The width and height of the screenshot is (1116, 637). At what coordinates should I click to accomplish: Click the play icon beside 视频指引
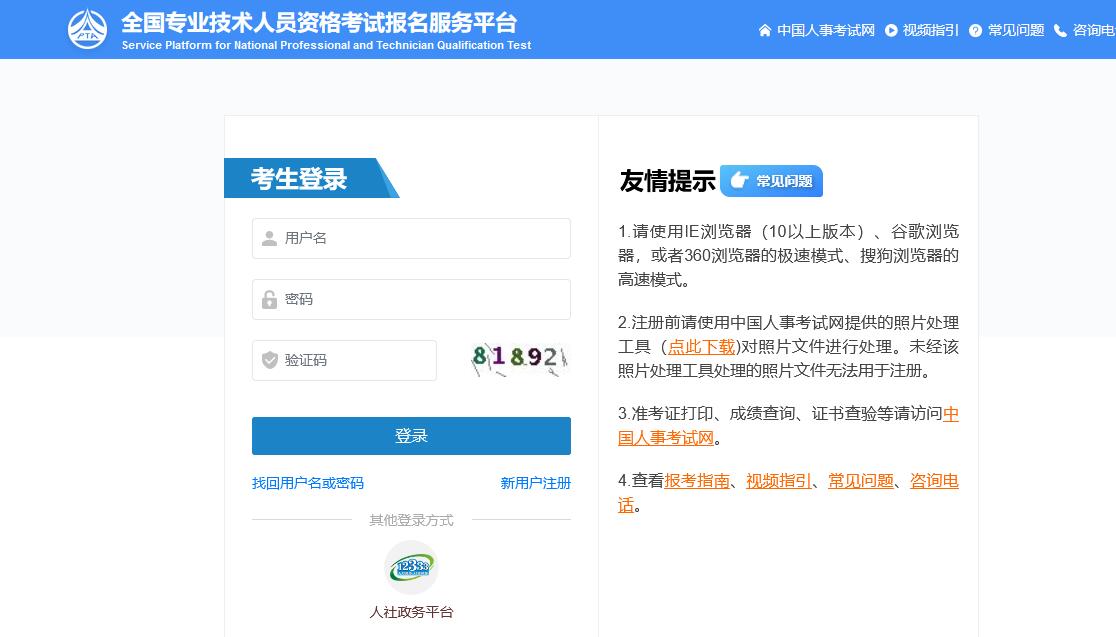pos(891,31)
